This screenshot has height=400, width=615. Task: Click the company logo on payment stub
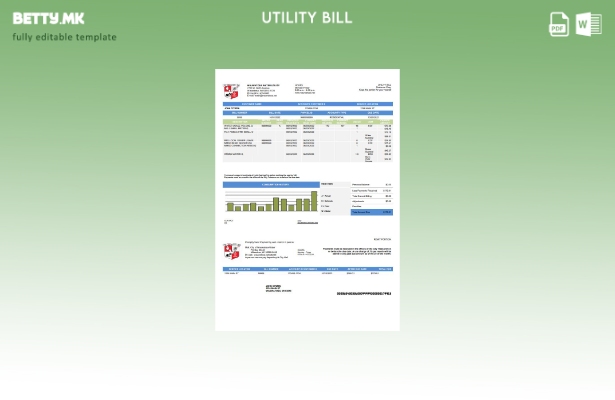point(231,250)
